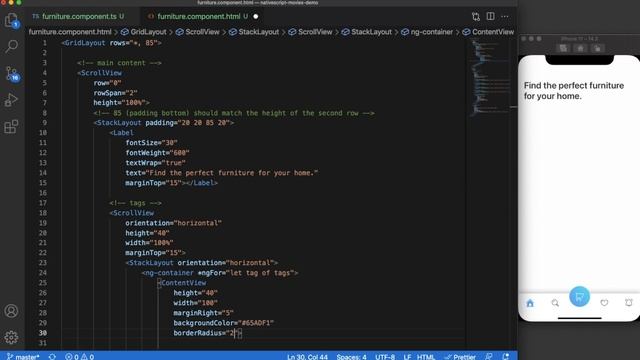Click backgroundColor value #65ADF1
Viewport: 640px width, 360px height.
pos(256,323)
